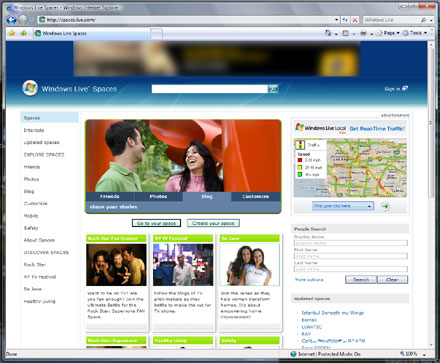Click the Windows Live orb logo on the page
Screen dimensions: 440x363
(x=30, y=88)
